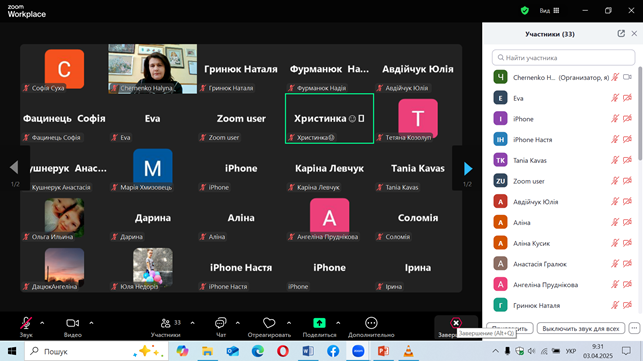Open the Вид view menu
The image size is (643, 361).
click(x=549, y=11)
